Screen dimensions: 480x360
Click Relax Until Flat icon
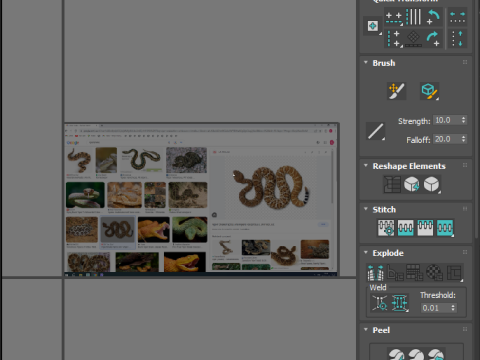tap(412, 184)
